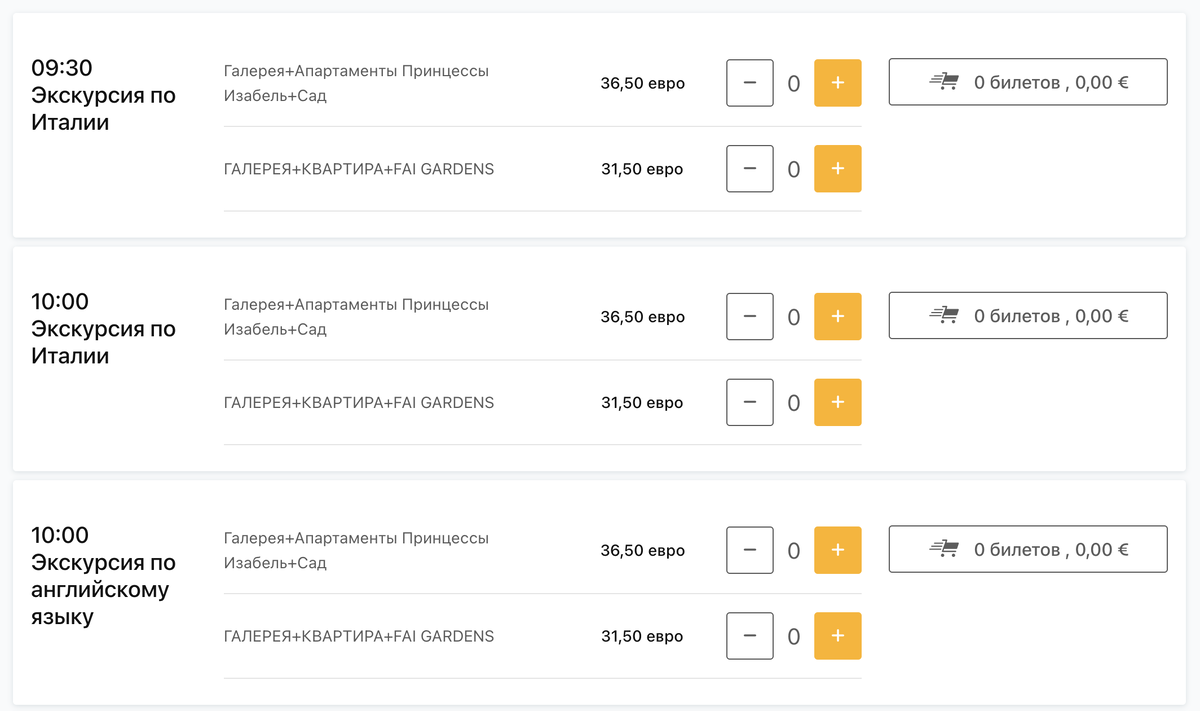
Task: Select quantity value for 31,50 euro 09:30 ticket
Action: point(794,170)
